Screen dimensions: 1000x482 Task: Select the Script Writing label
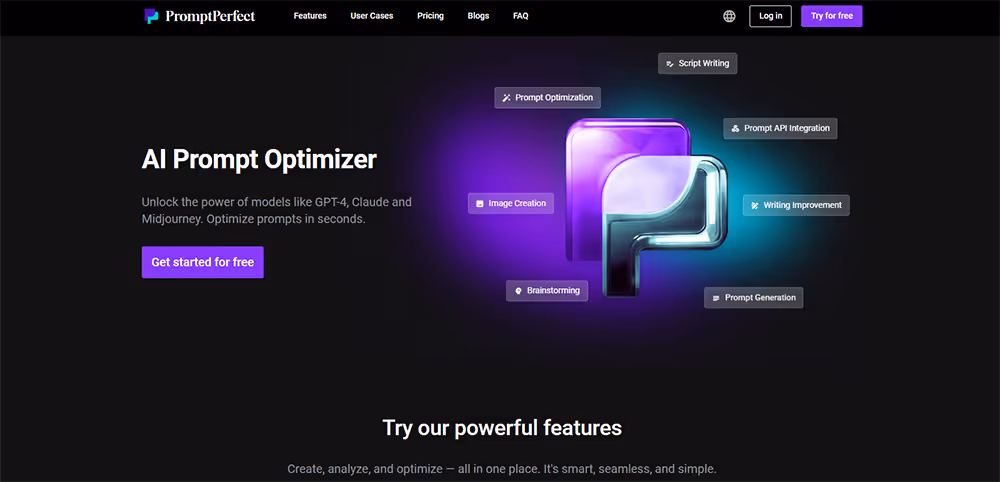(703, 64)
